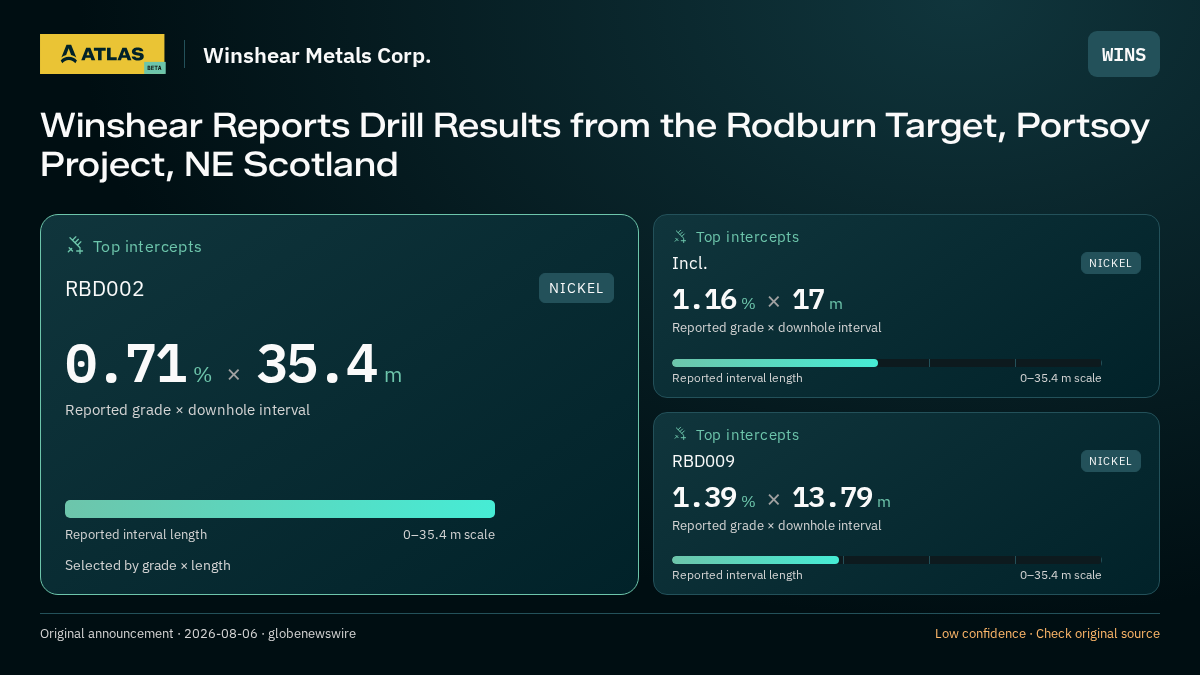Click the 'Reported grade × downhole interval' text under 1.16 %

(777, 328)
